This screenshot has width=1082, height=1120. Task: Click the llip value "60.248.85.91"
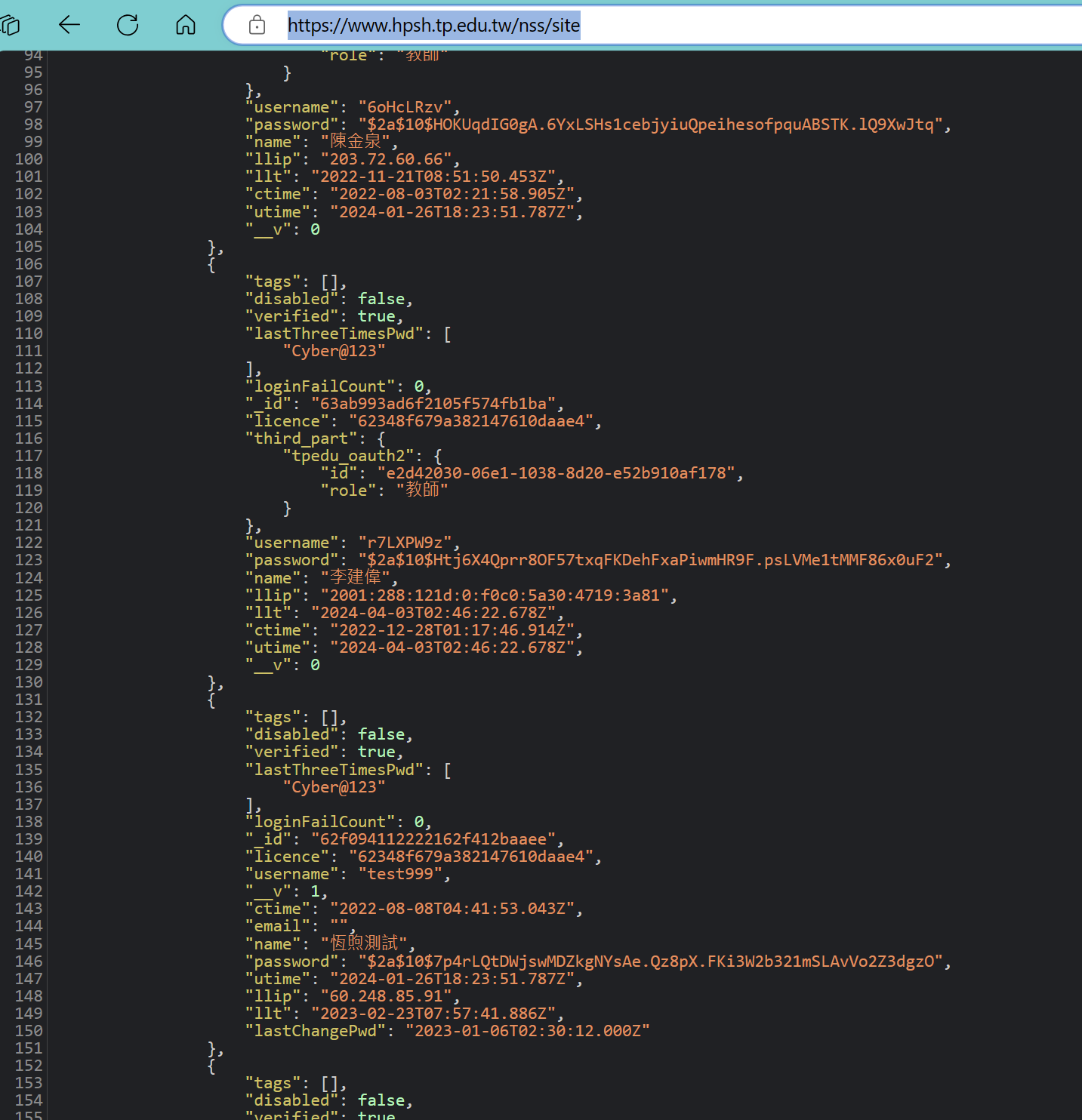[386, 996]
